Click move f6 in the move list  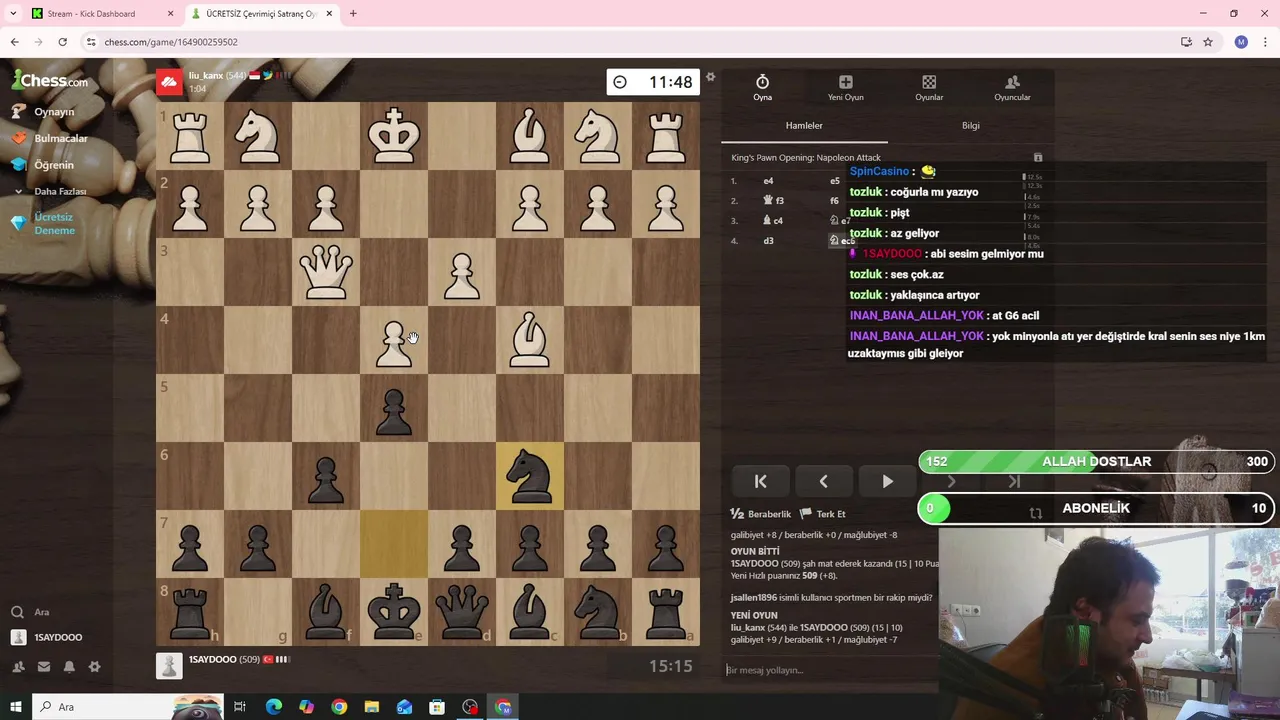coord(834,201)
